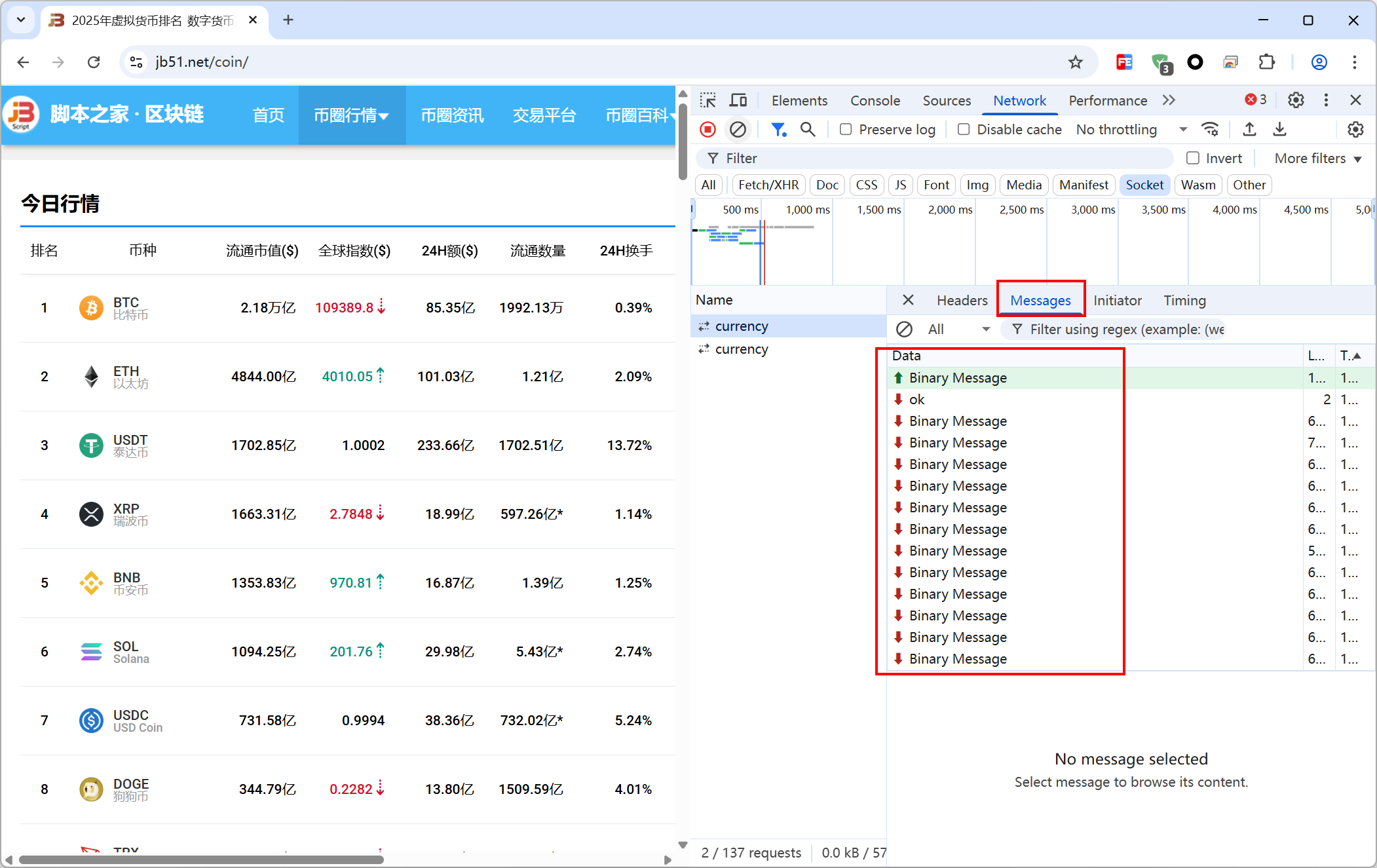Image resolution: width=1377 pixels, height=868 pixels.
Task: Click the import HAR upload icon
Action: [1249, 130]
